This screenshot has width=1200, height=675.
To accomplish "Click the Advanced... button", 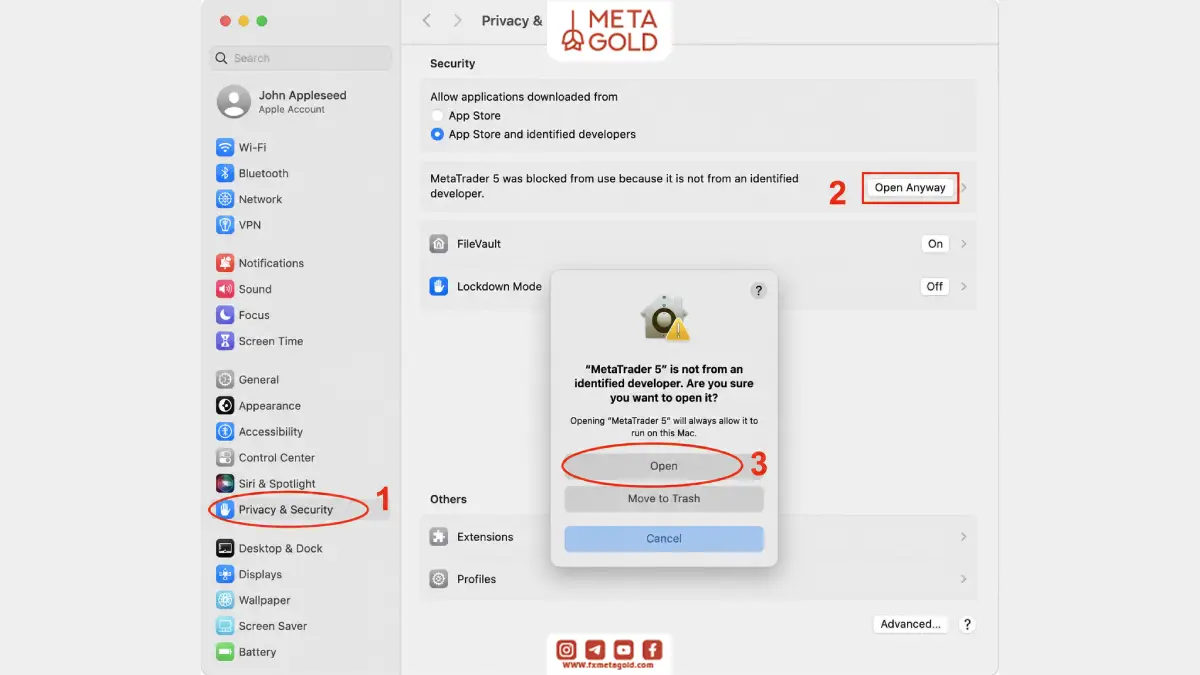I will point(910,624).
